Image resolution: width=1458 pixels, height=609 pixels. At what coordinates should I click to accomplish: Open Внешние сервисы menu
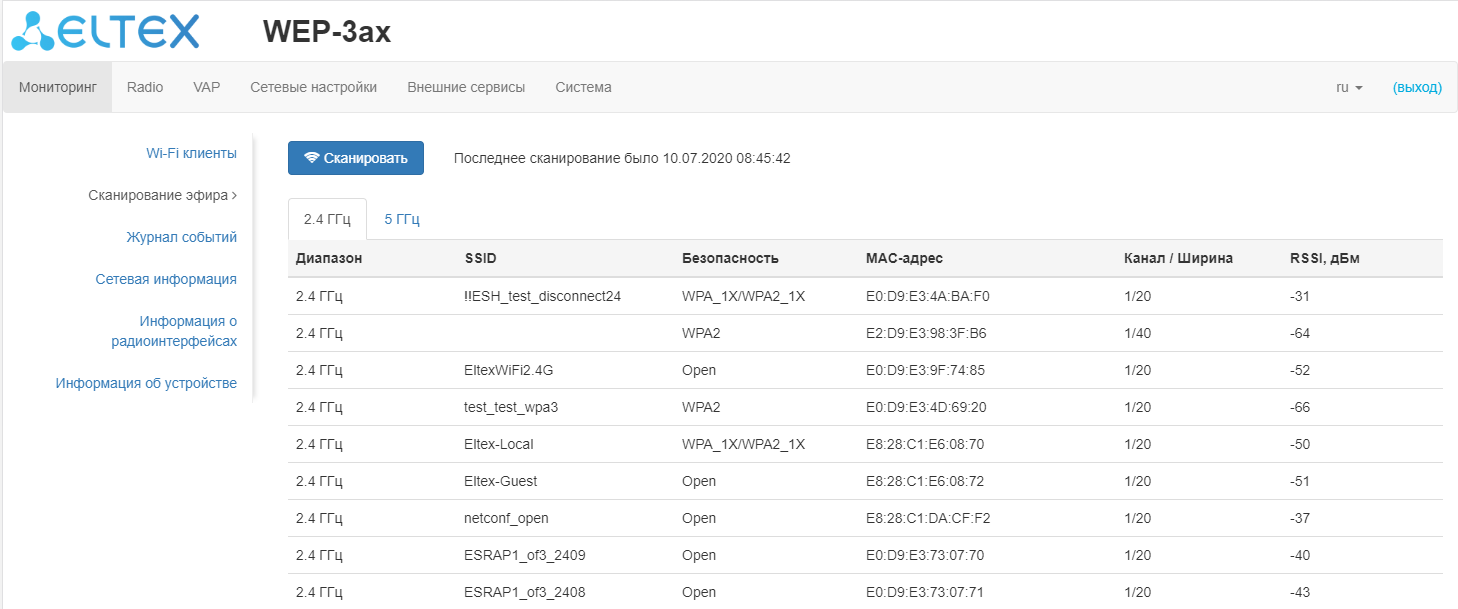466,88
